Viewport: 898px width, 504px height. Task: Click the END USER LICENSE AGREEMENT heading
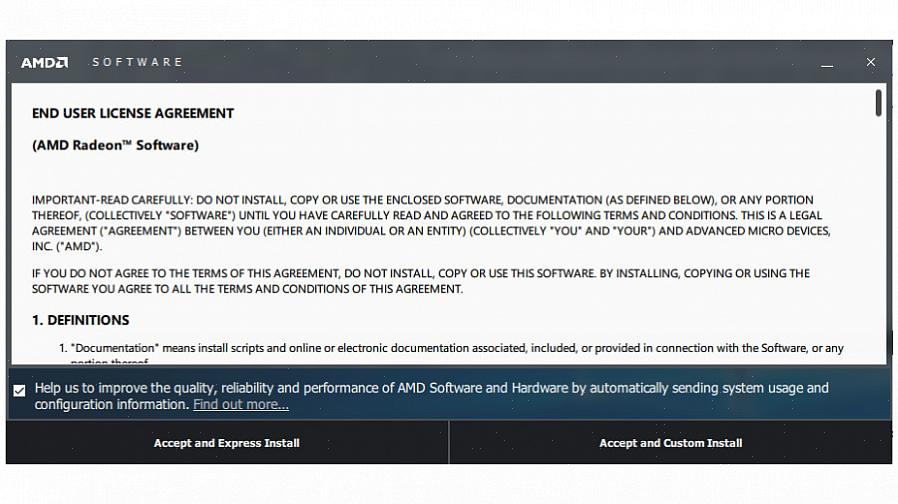tap(133, 113)
